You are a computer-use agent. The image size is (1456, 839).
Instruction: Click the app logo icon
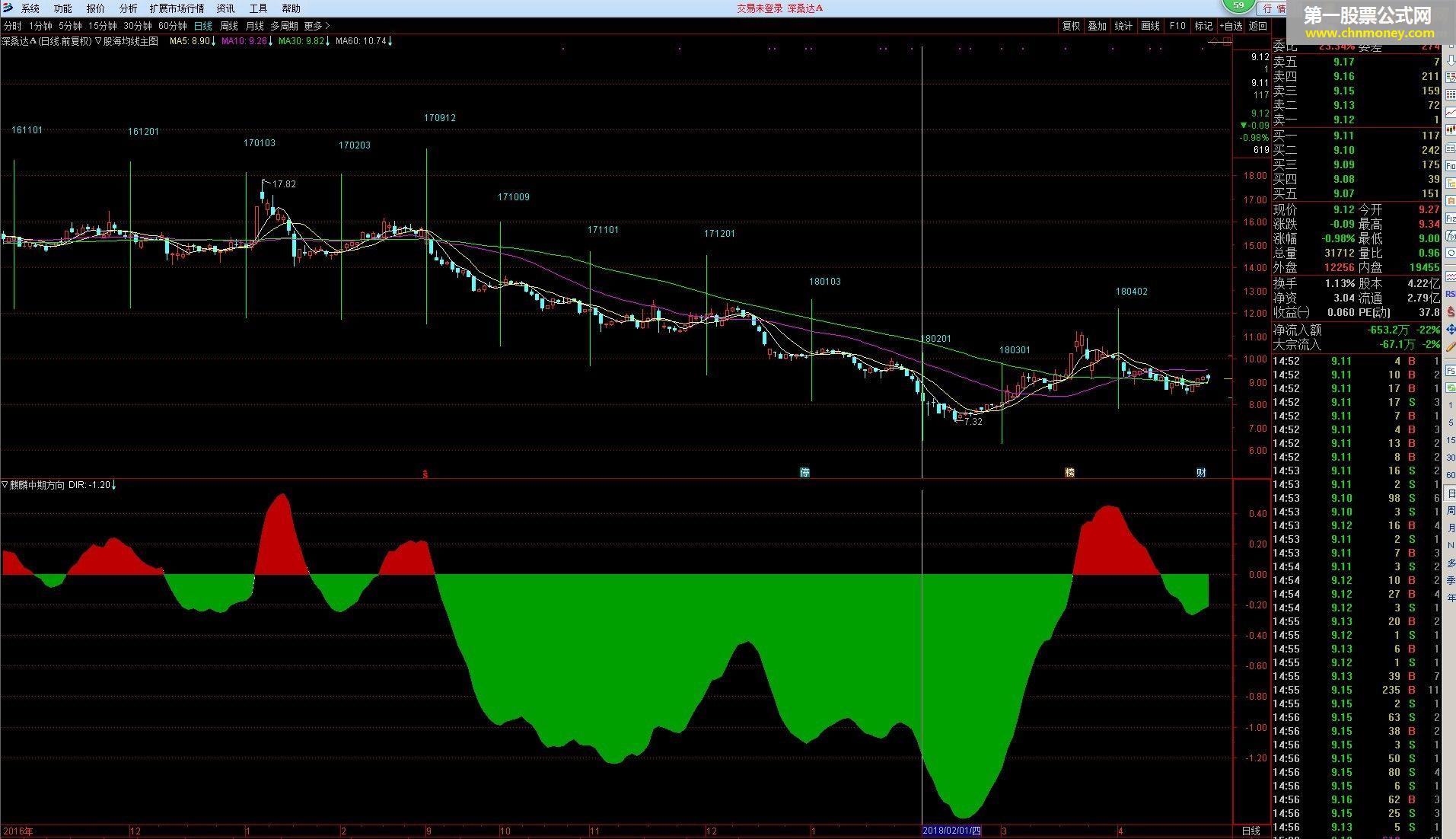7,8
